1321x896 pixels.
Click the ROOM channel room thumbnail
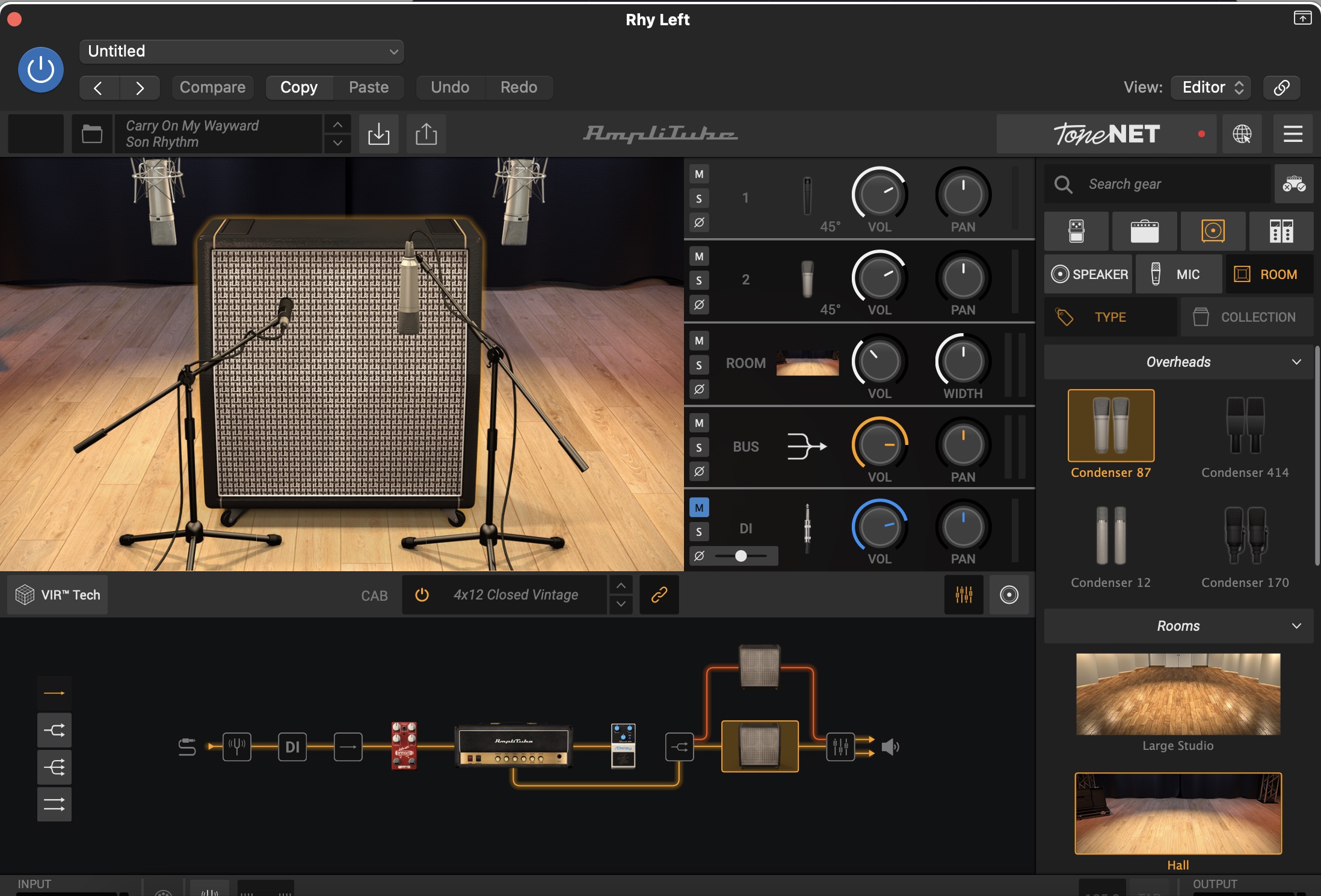[x=807, y=363]
